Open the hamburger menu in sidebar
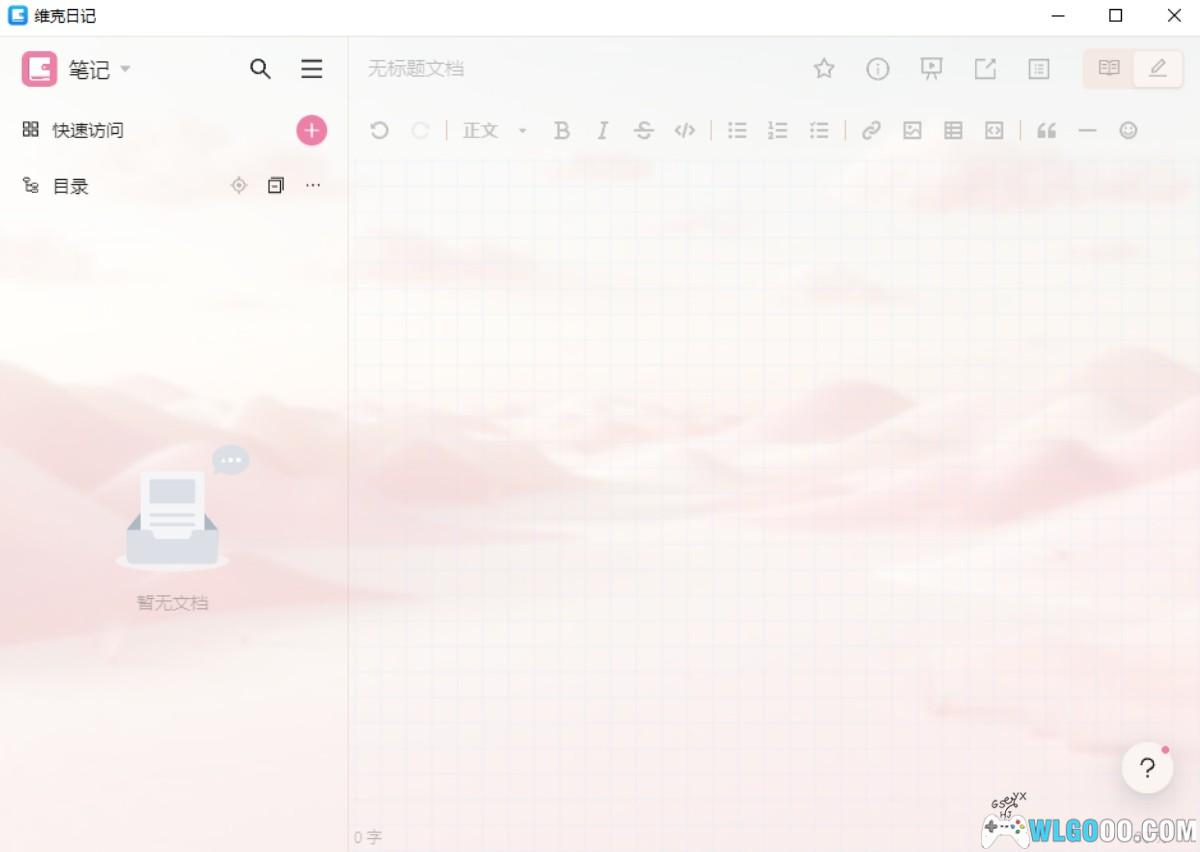The height and width of the screenshot is (852, 1200). point(312,69)
